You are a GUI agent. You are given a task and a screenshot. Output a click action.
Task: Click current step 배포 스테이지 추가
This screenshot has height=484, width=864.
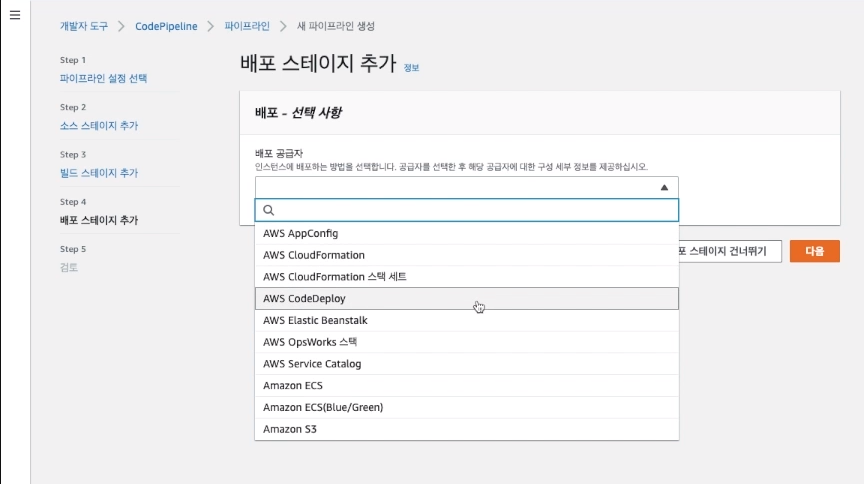(99, 221)
